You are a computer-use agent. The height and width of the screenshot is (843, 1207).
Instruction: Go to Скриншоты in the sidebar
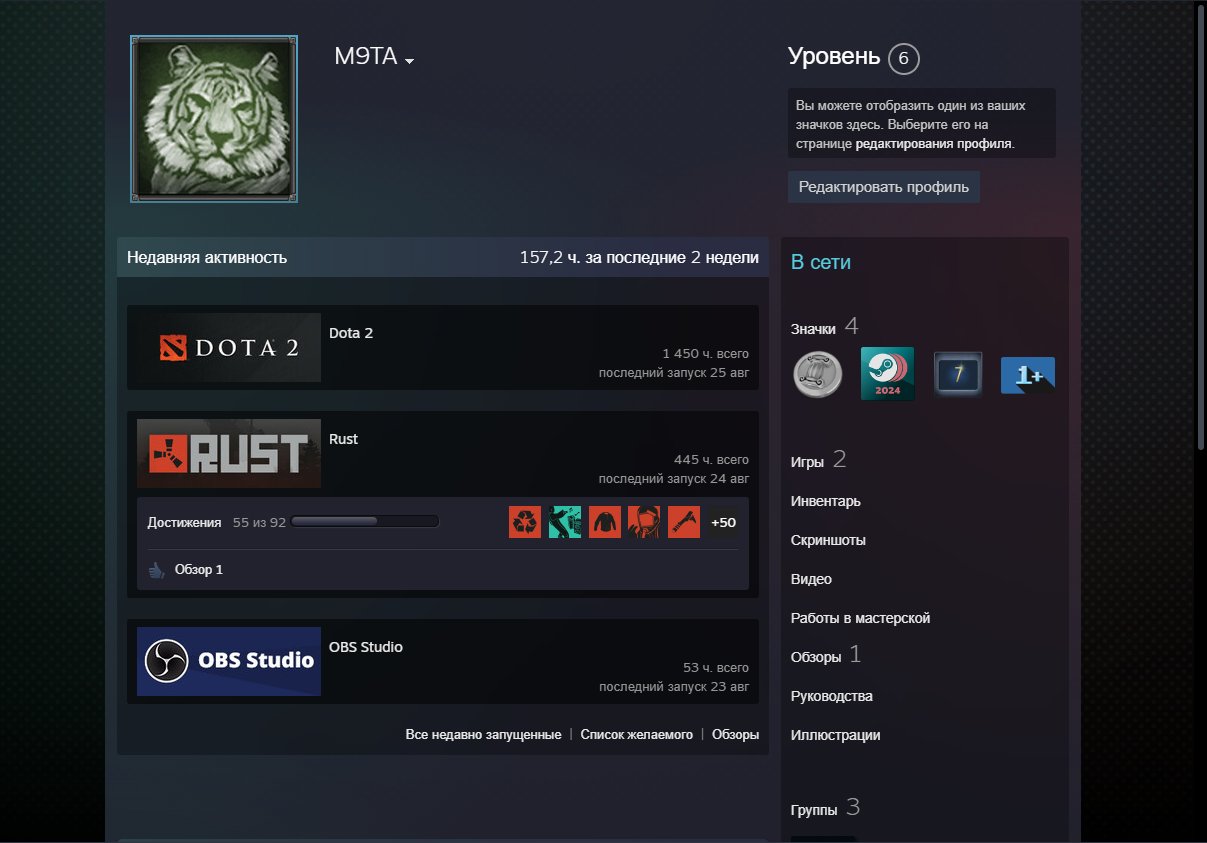tap(828, 540)
